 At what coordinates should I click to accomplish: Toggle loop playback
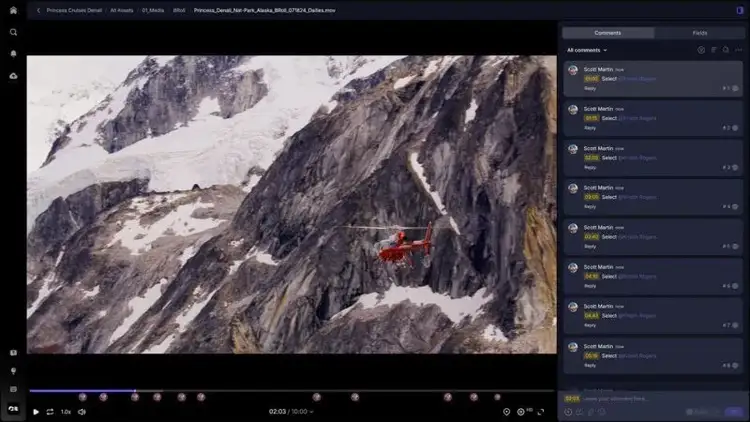(x=50, y=411)
